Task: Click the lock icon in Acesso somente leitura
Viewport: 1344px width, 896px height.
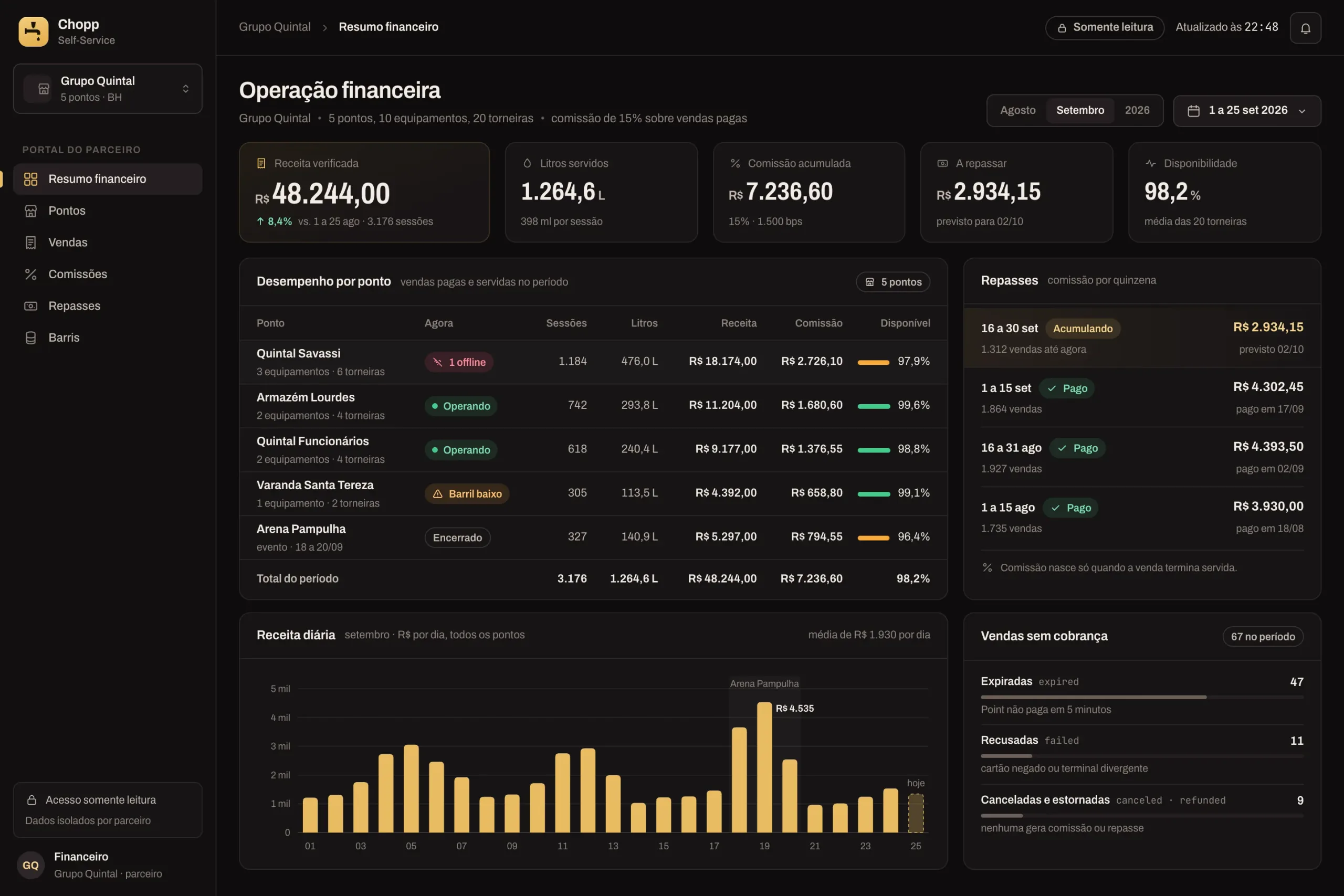Action: tap(32, 800)
